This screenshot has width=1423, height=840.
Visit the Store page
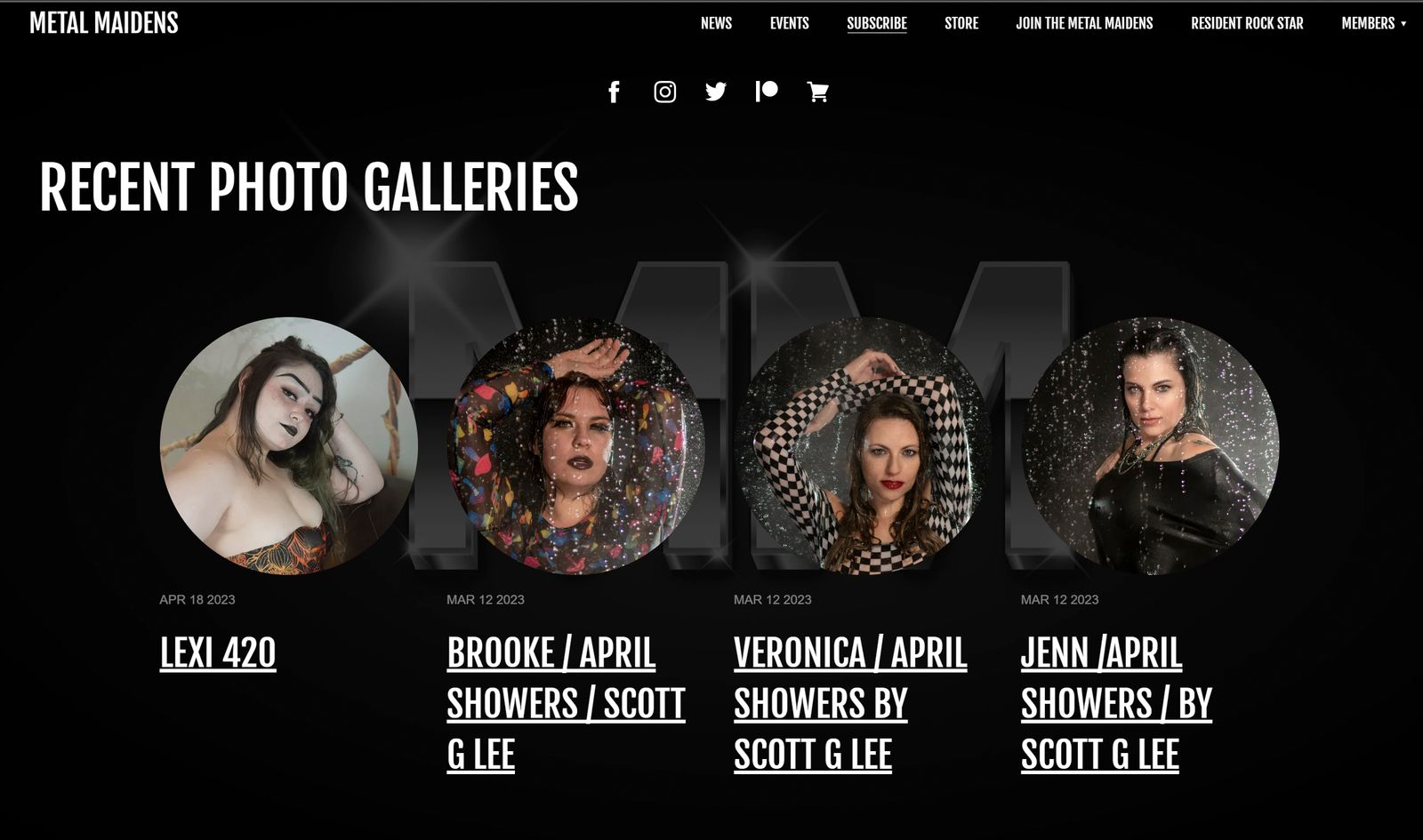pos(961,23)
